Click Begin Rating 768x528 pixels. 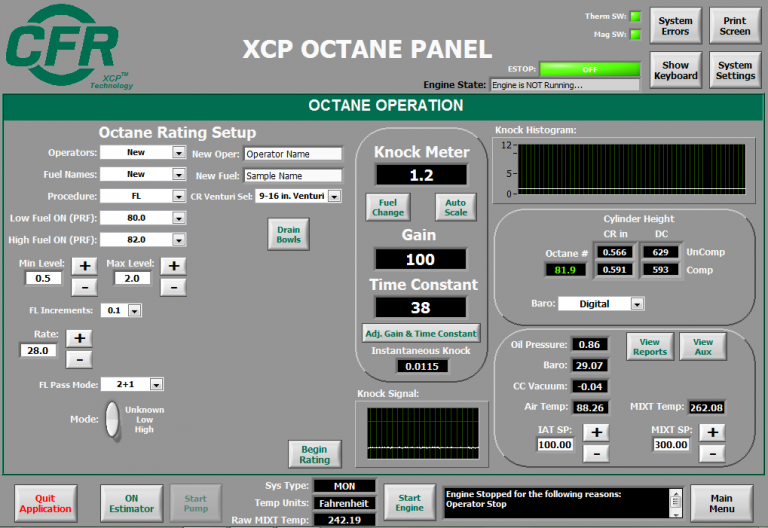click(x=314, y=455)
